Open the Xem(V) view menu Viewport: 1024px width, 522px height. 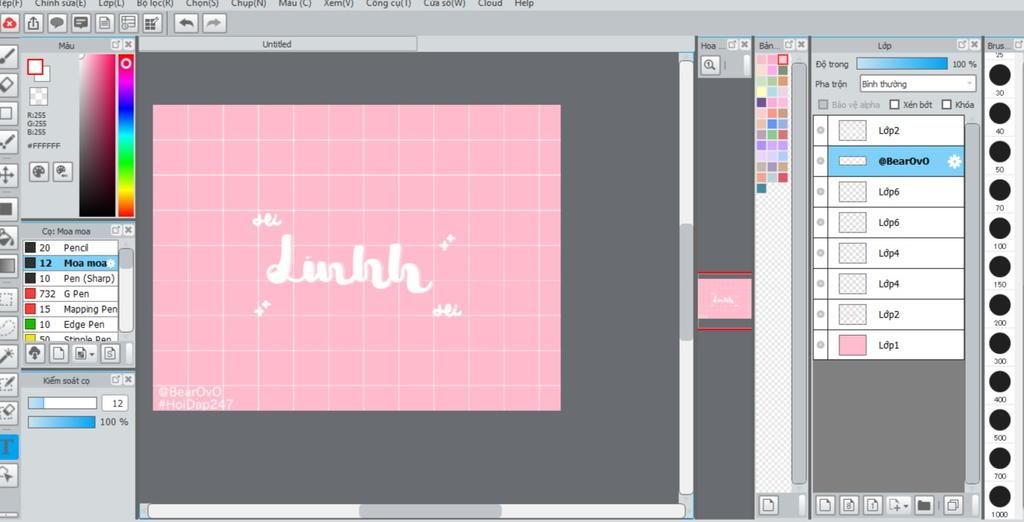click(x=338, y=3)
